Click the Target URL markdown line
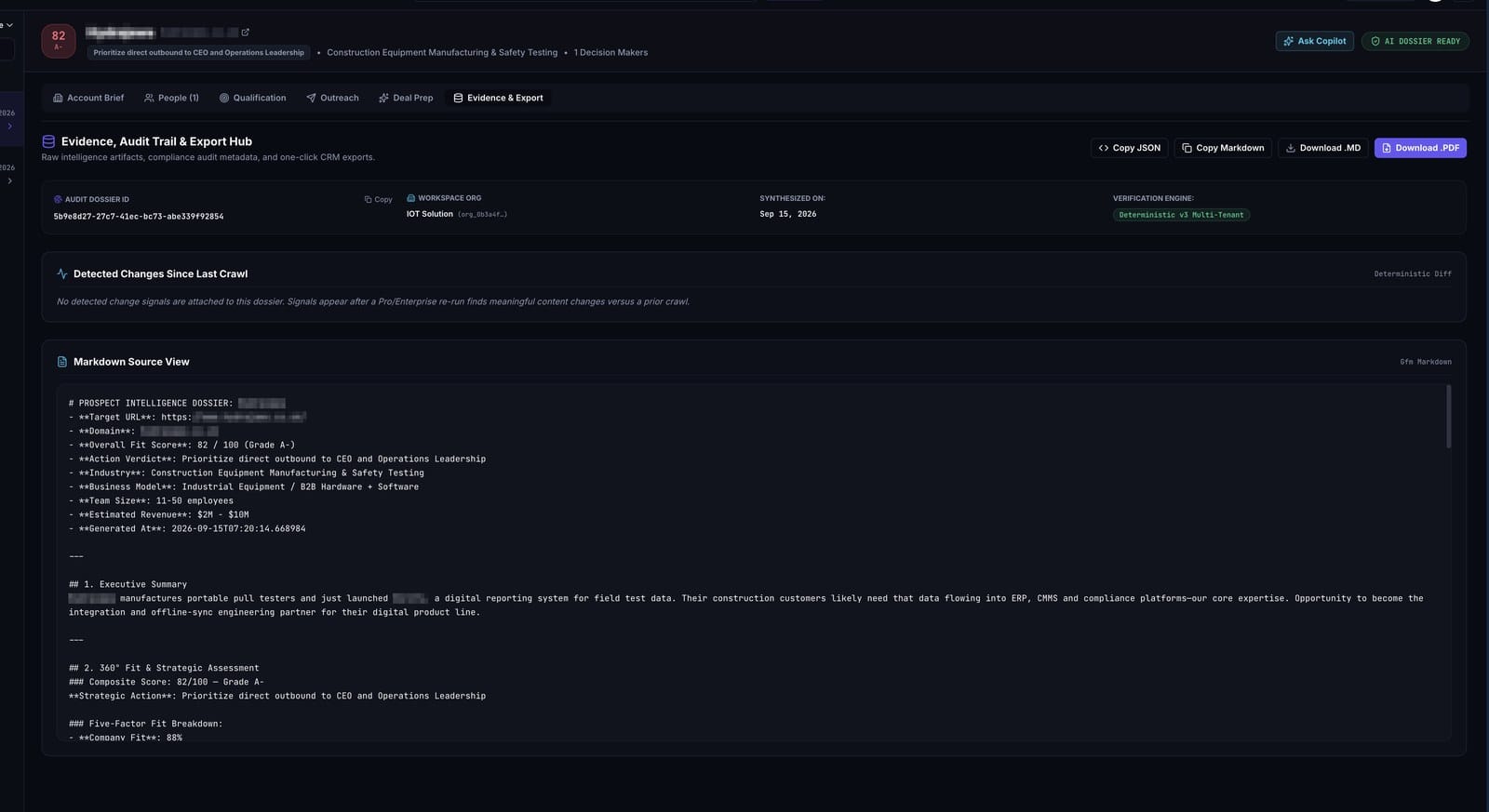 (187, 417)
